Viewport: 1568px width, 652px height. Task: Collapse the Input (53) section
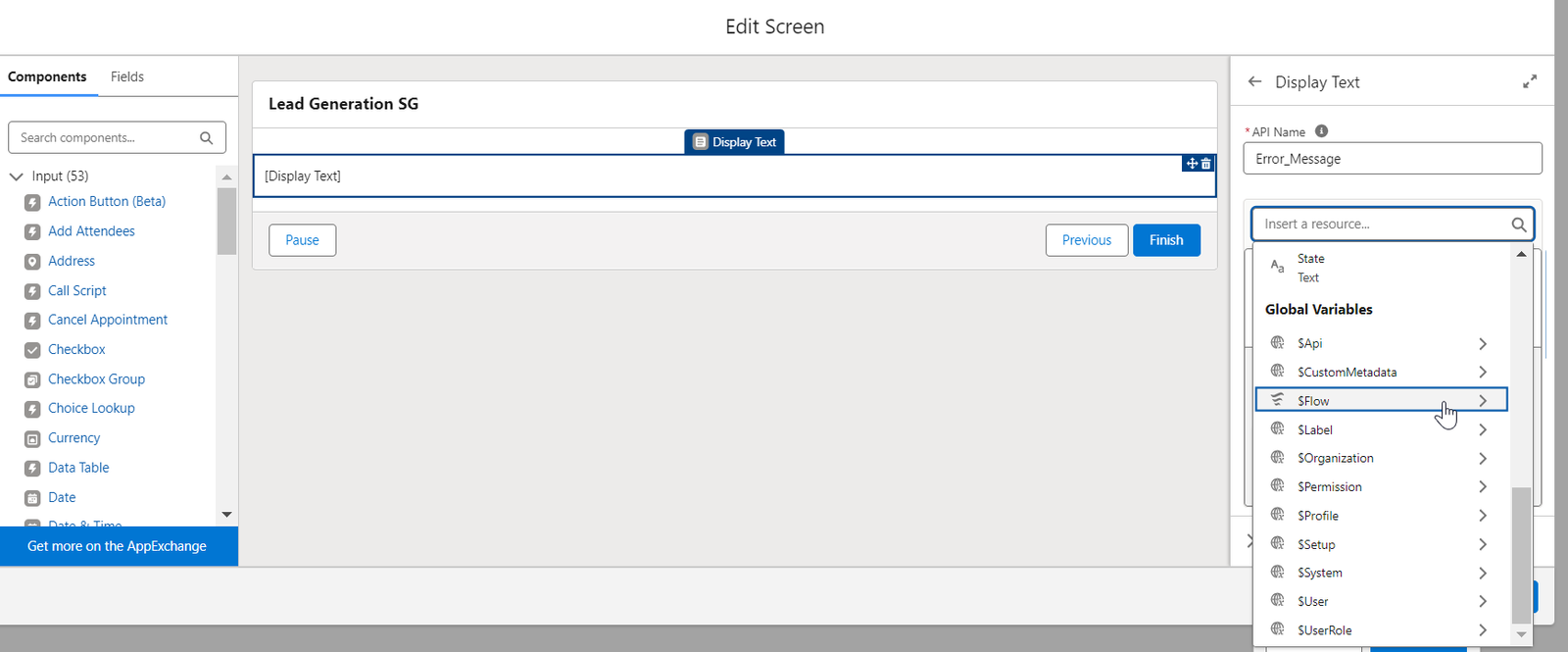point(17,176)
